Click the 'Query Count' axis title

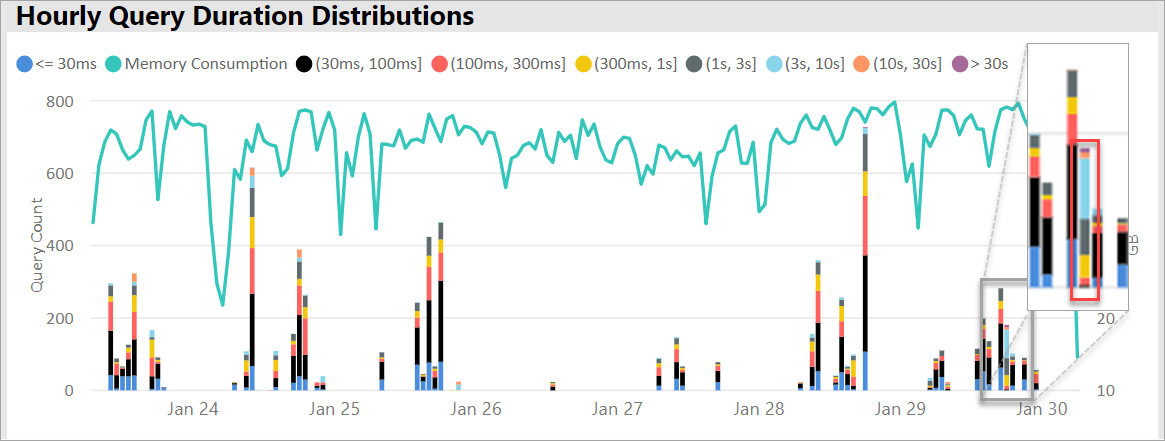click(37, 244)
